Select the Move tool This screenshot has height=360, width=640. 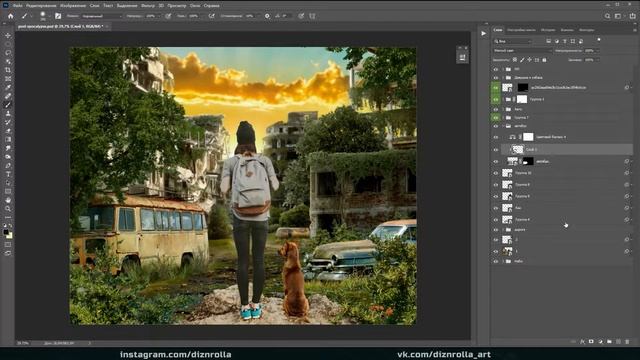8,36
